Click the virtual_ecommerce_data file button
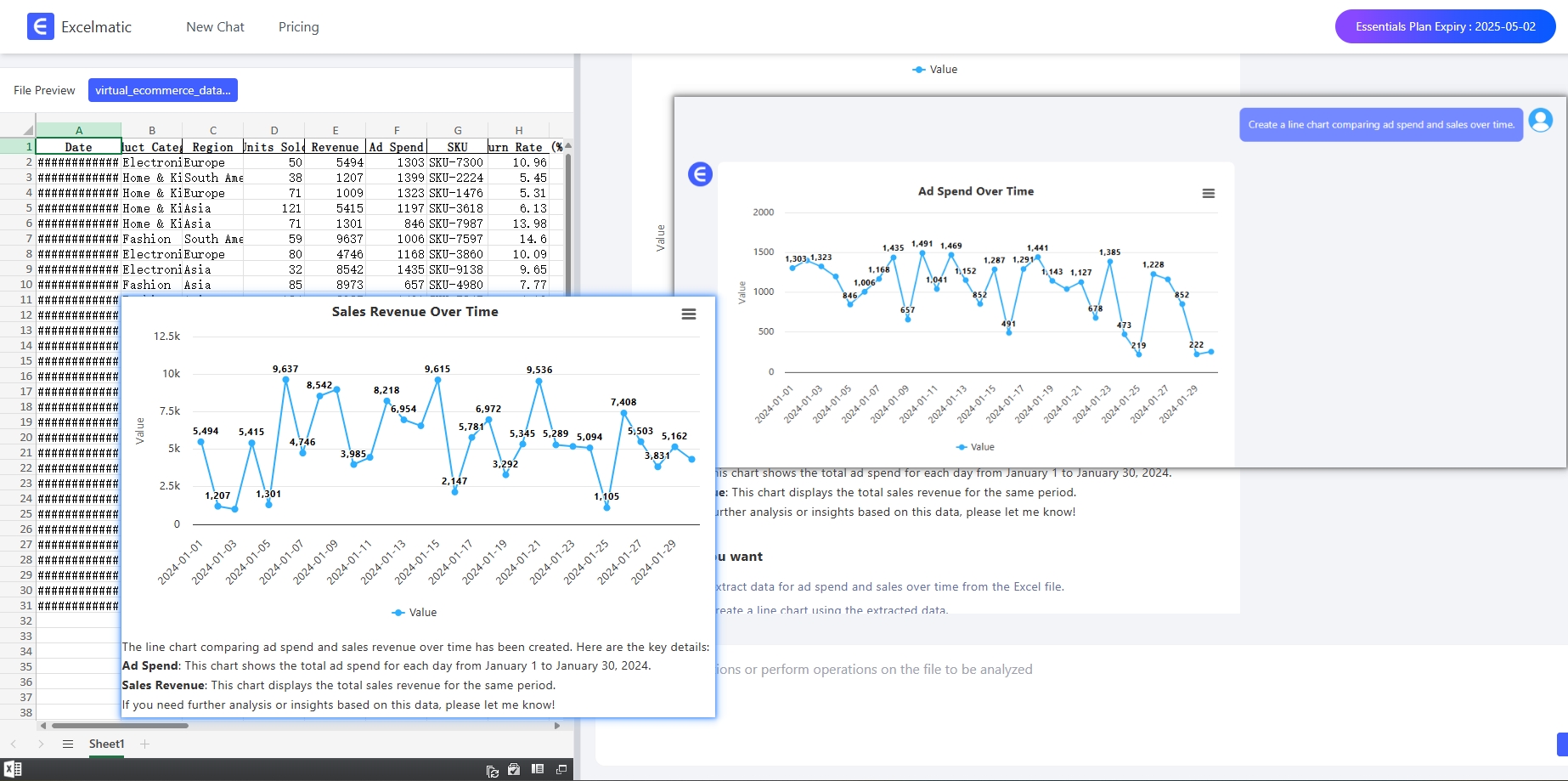Image resolution: width=1568 pixels, height=781 pixels. click(162, 90)
